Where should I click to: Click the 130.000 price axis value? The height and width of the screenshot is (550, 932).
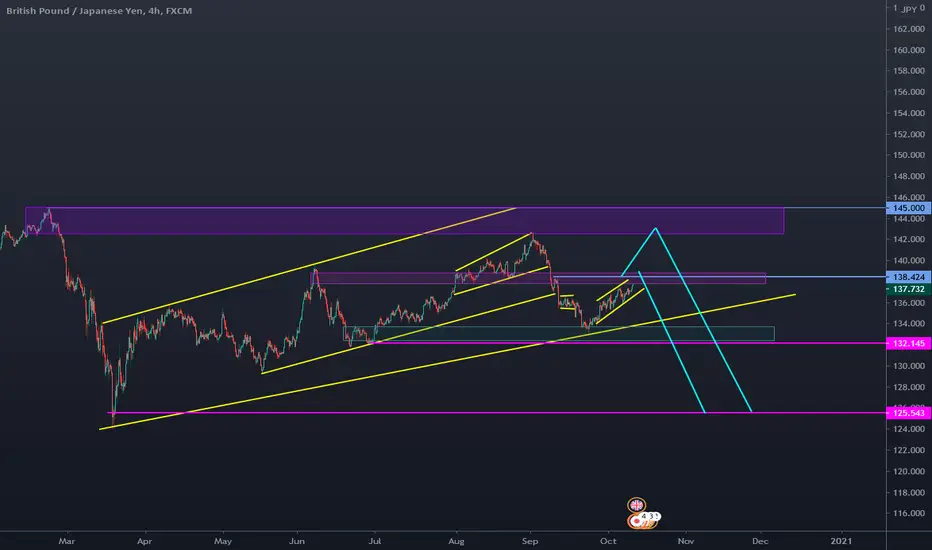coord(909,366)
